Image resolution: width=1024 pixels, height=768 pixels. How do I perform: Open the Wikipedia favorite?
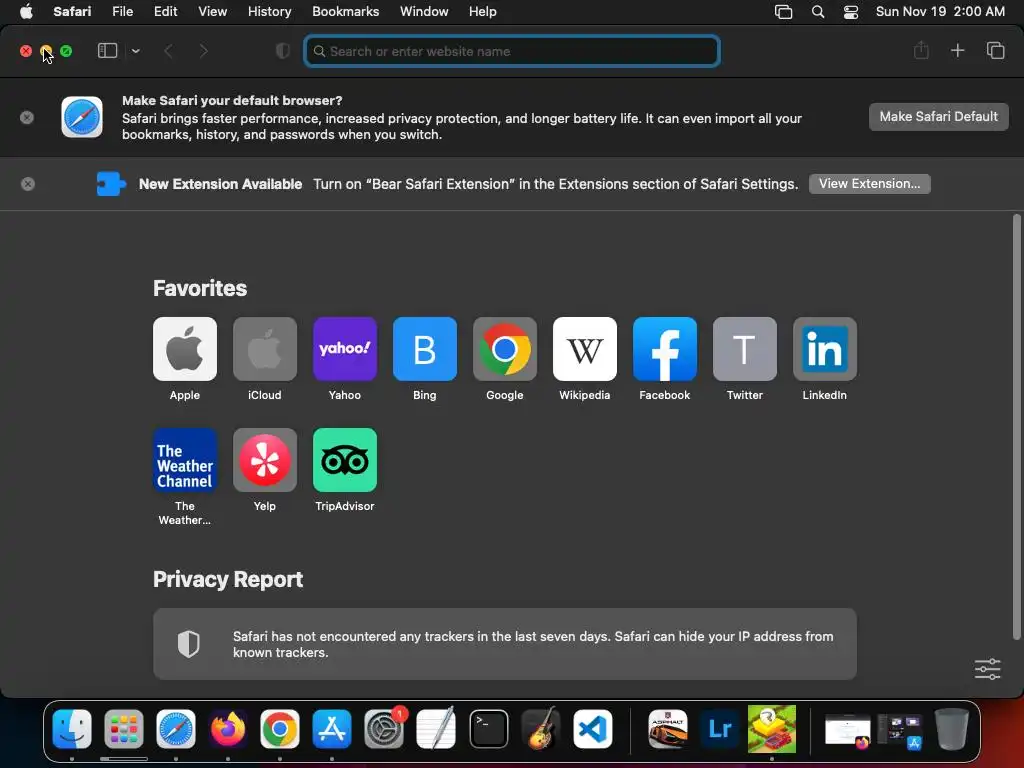point(584,349)
